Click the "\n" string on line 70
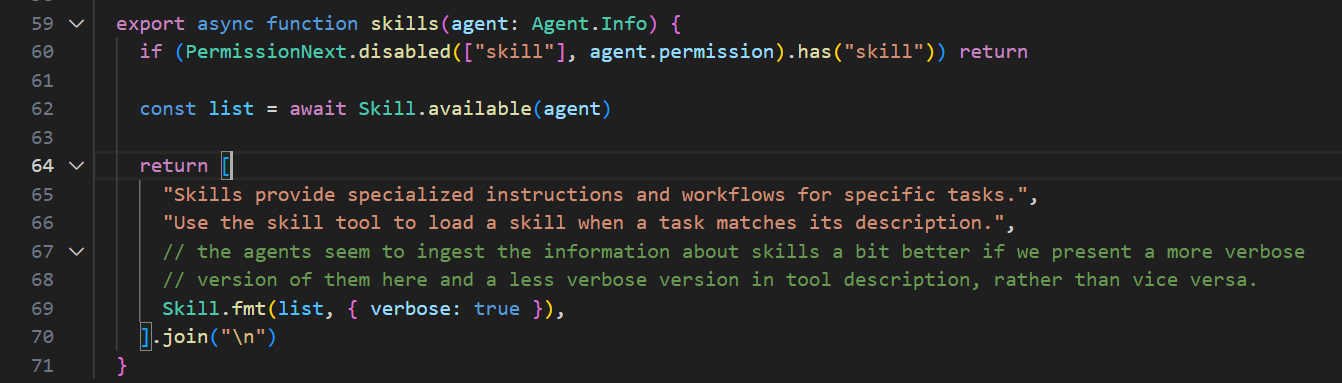This screenshot has width=1342, height=383. pos(243,338)
